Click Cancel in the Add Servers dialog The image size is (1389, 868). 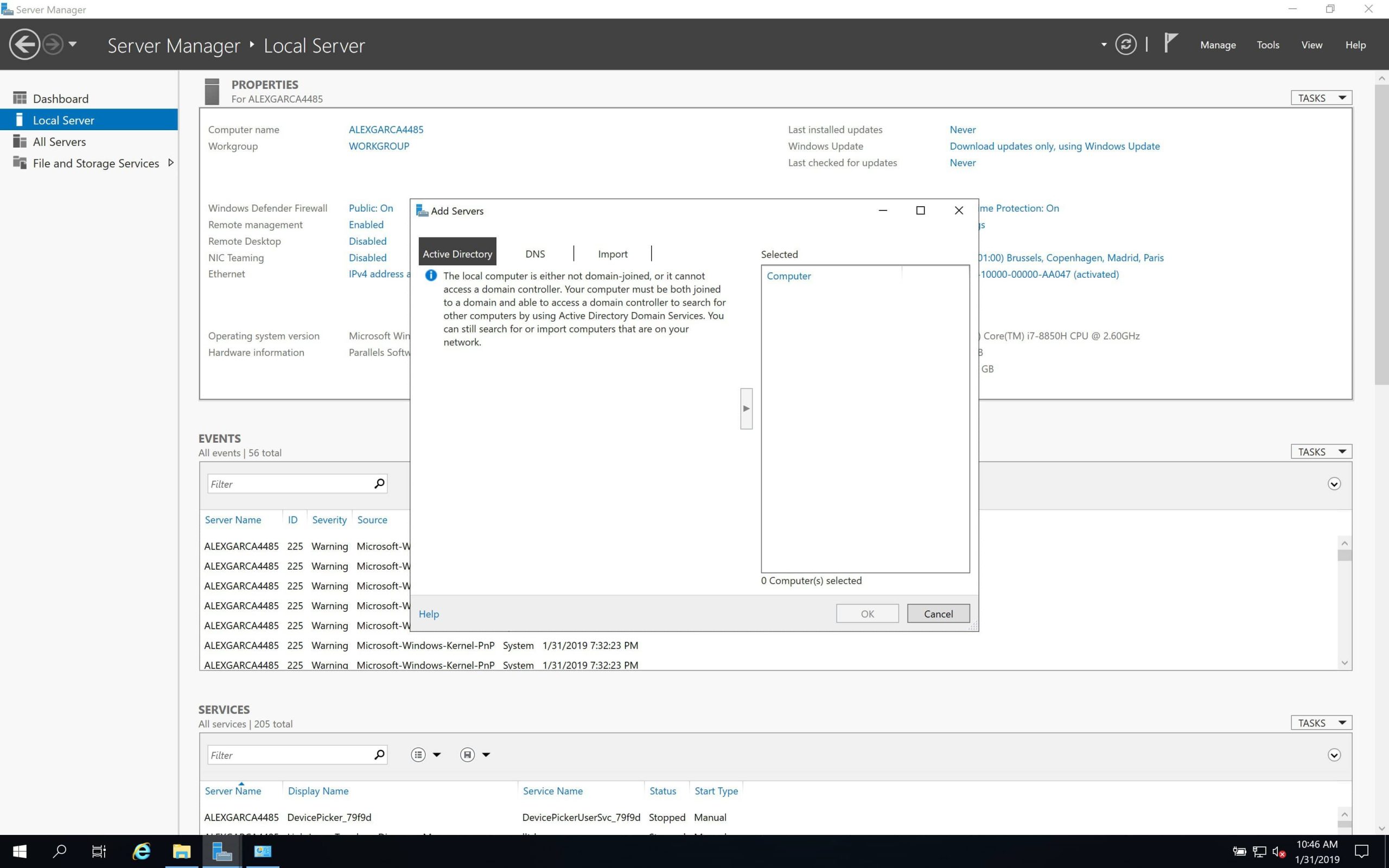pyautogui.click(x=938, y=614)
